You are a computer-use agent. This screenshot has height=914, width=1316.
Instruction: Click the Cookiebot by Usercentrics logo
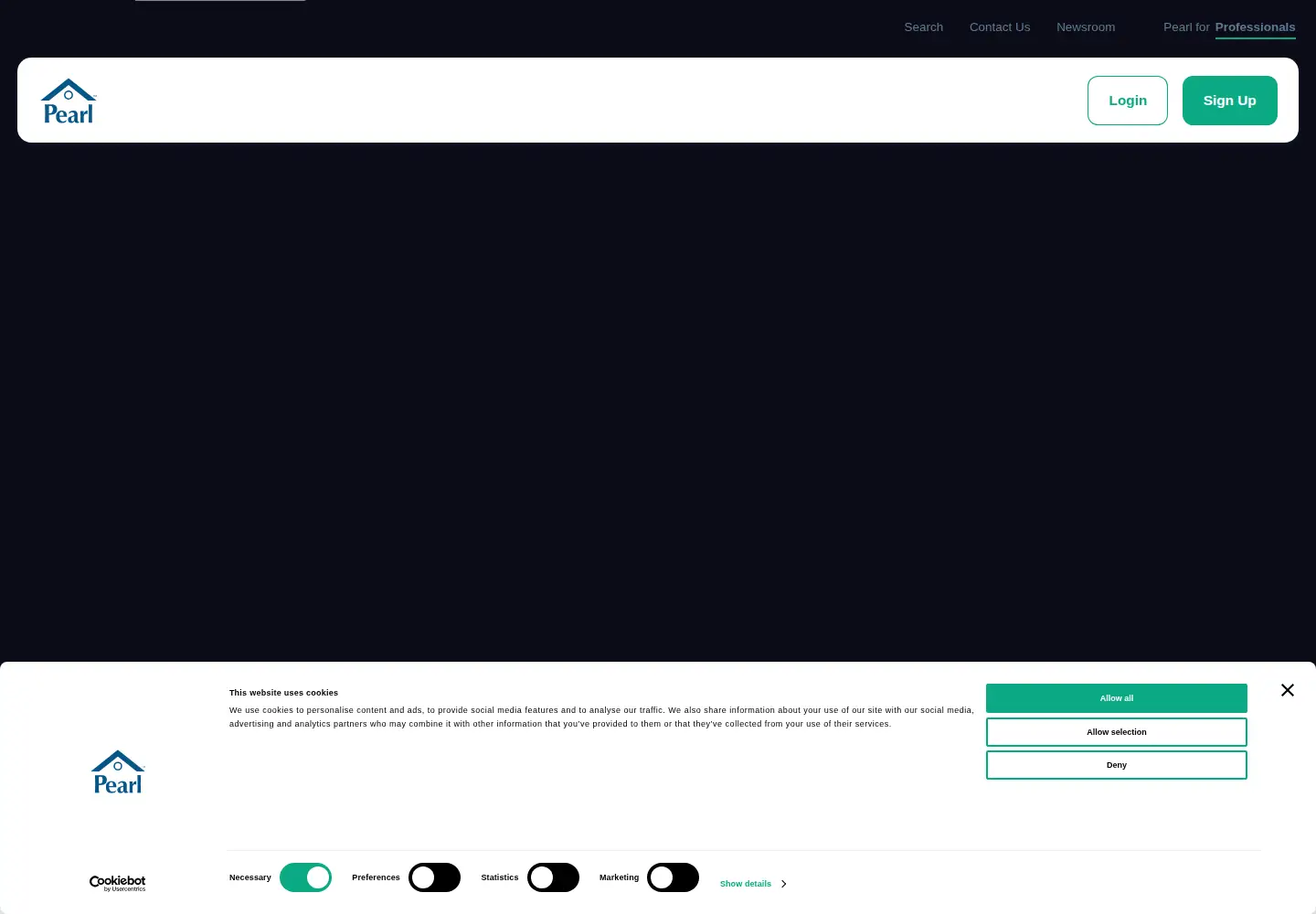[117, 883]
